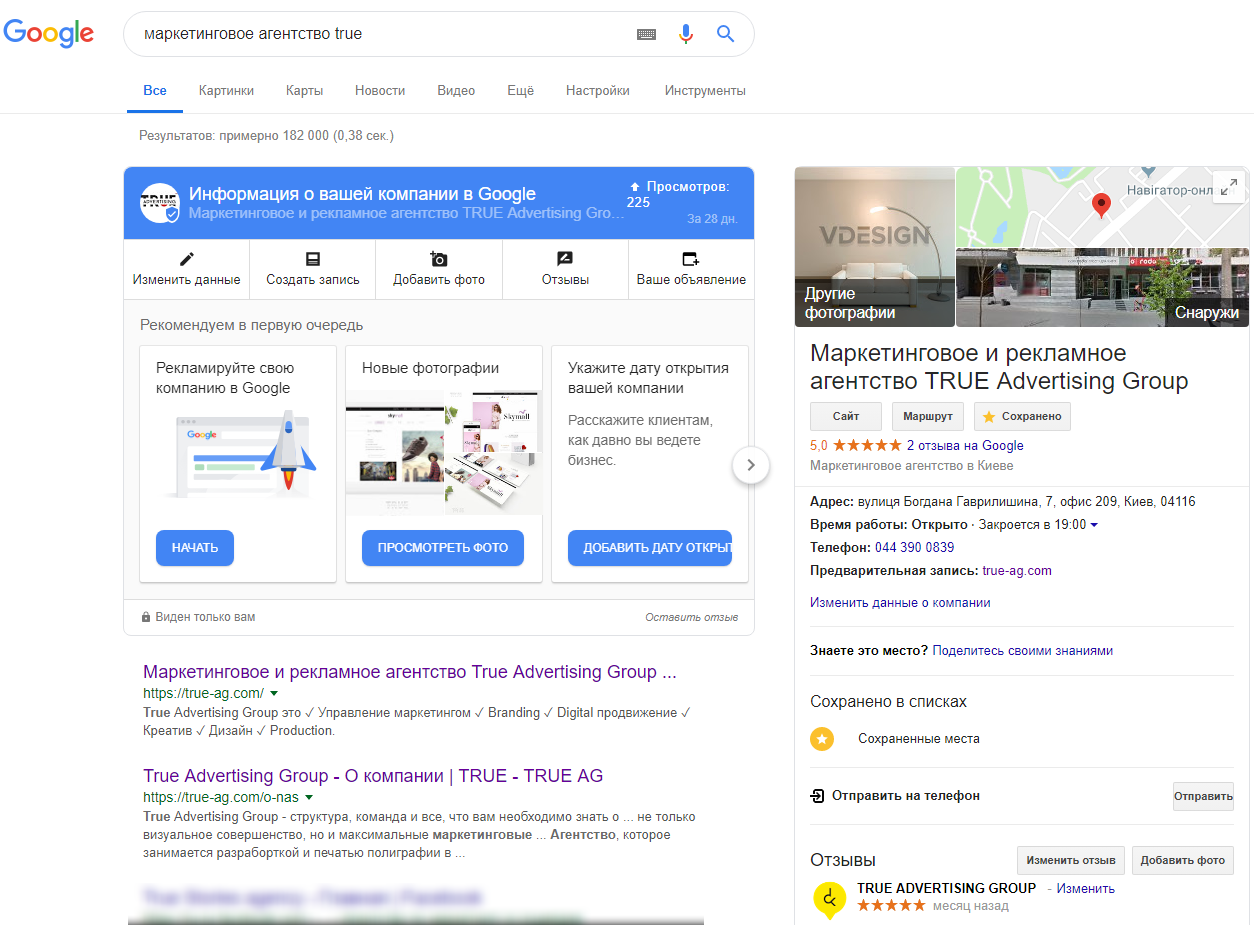Click Поделитесь своими знаниями link
Screen dimensions: 1254x925
(x=1022, y=651)
